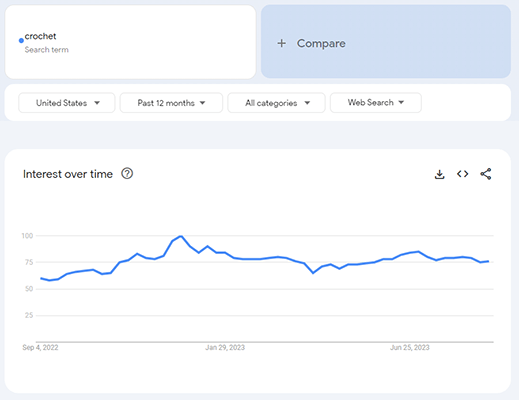Click the Interest over time heading
Screen dimensions: 519x400
pyautogui.click(x=68, y=174)
